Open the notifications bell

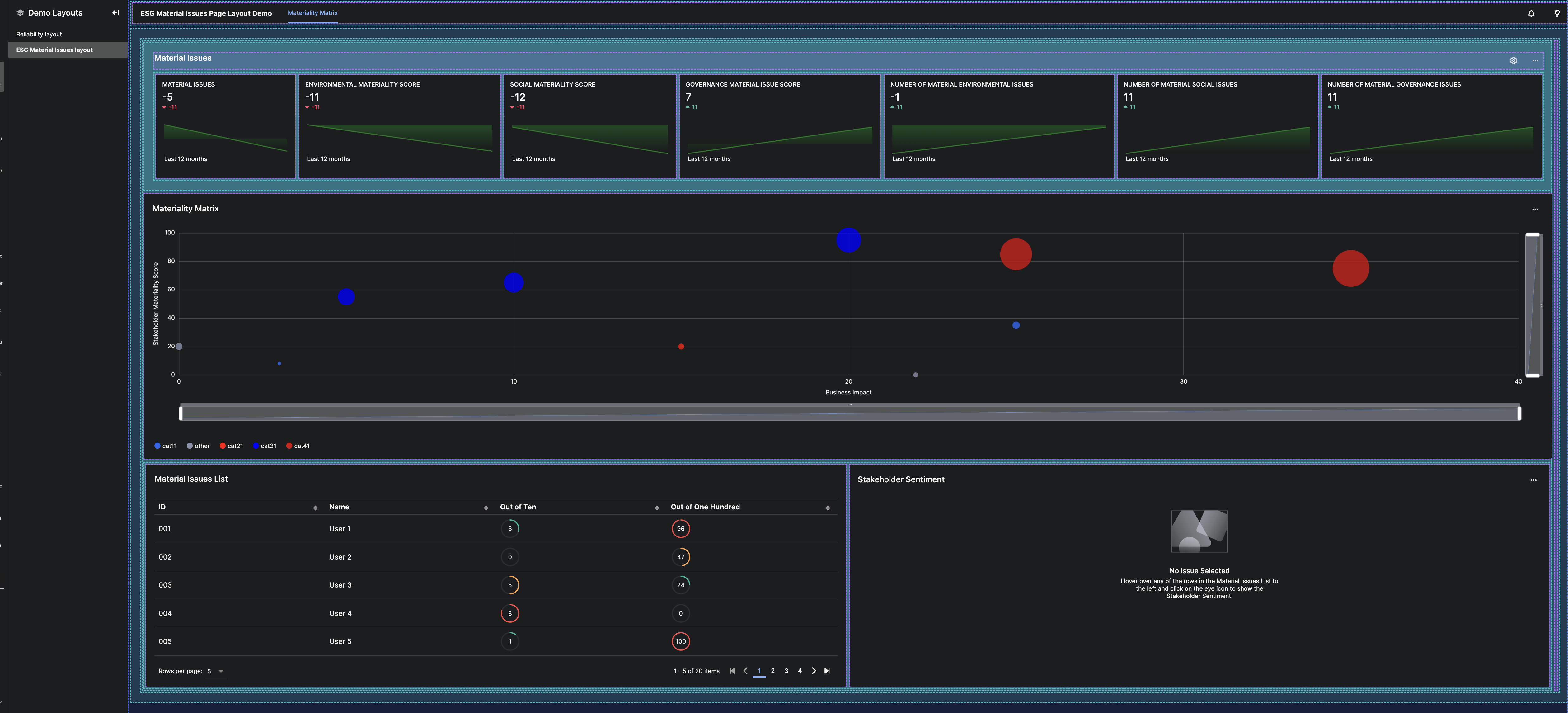click(x=1531, y=13)
